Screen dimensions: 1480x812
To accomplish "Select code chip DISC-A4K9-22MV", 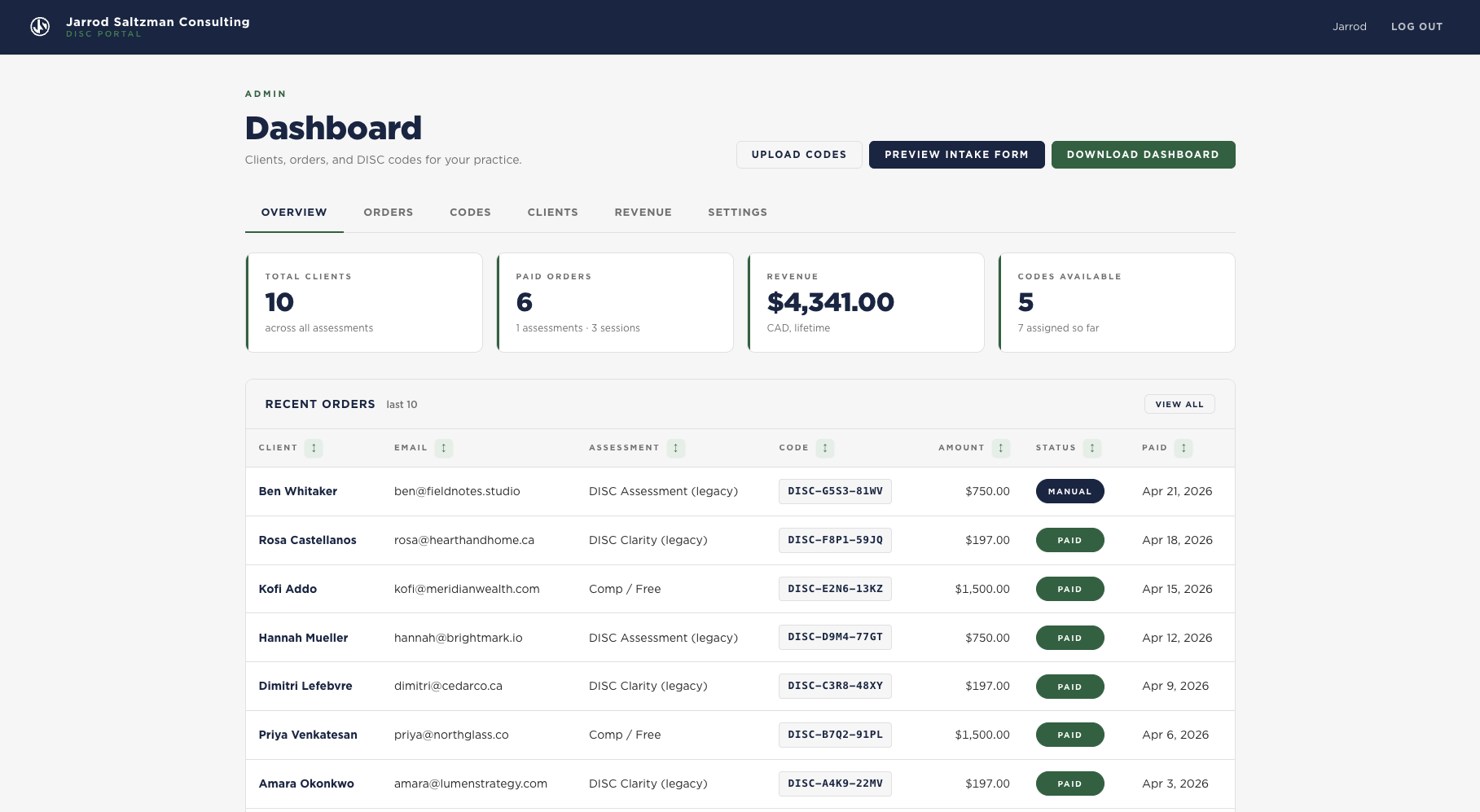I will 835,783.
